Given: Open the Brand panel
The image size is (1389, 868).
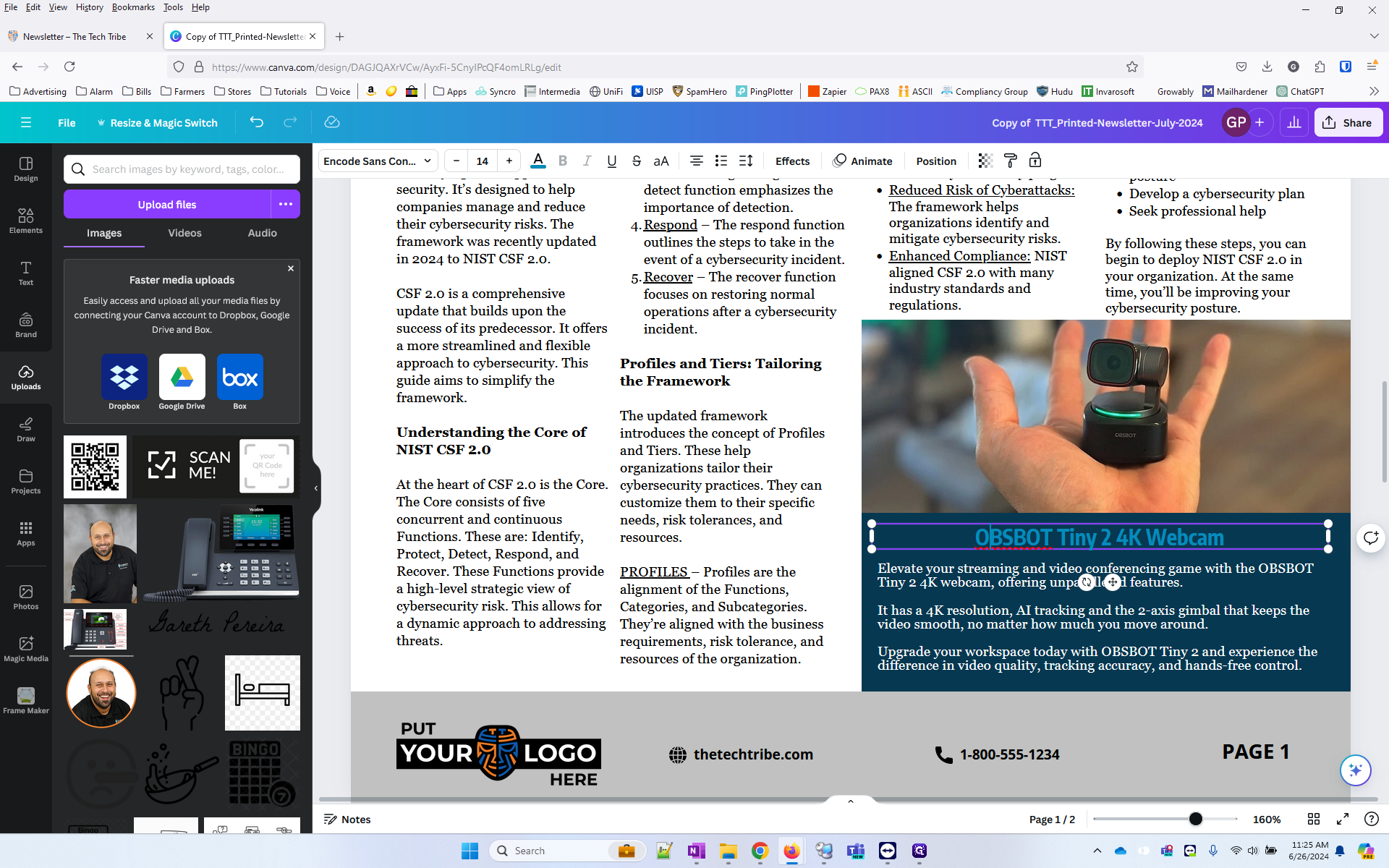Looking at the screenshot, I should pos(26,325).
